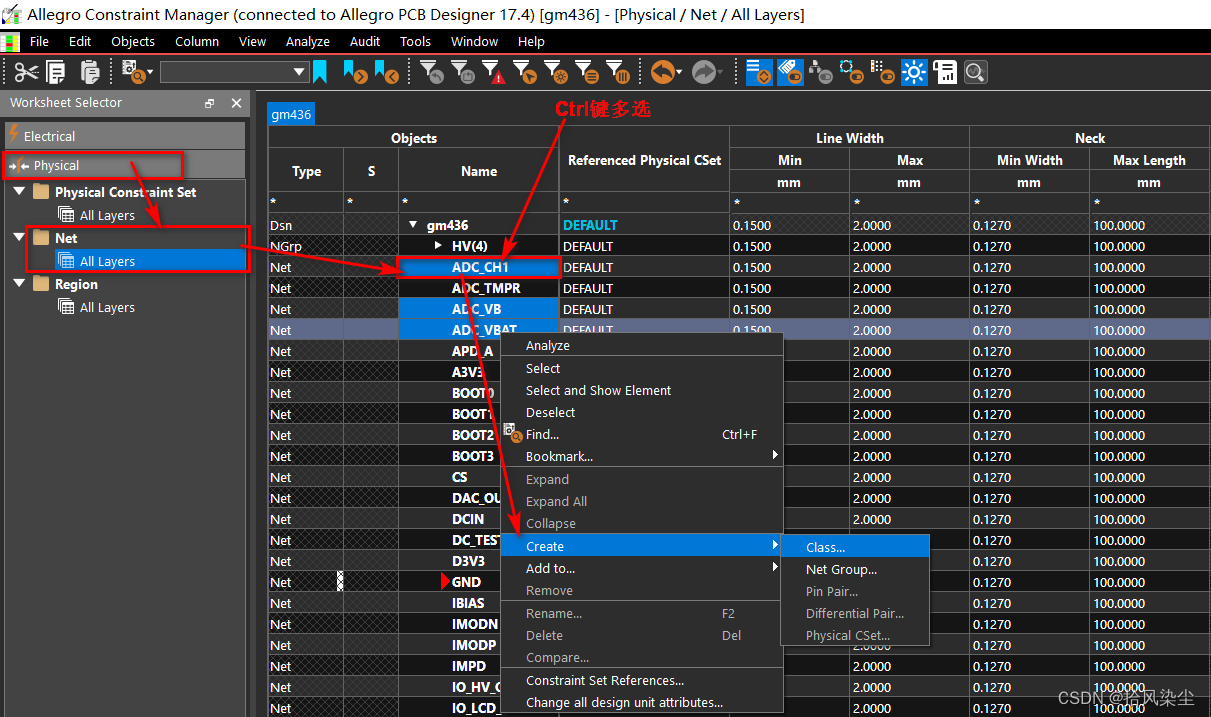Float the Worksheet Selector panel
This screenshot has width=1211, height=717.
[210, 103]
